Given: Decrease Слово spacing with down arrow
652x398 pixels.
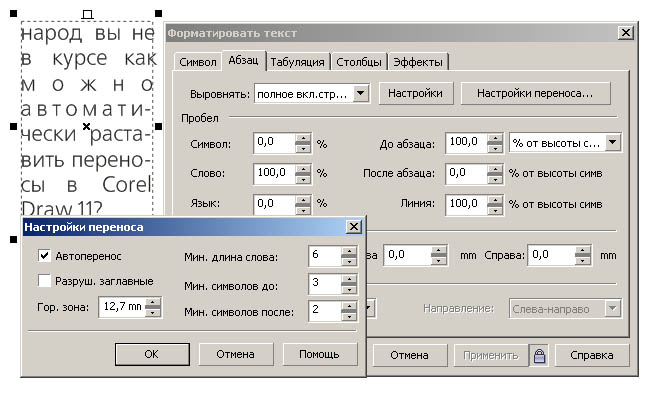Looking at the screenshot, I should click(x=304, y=179).
